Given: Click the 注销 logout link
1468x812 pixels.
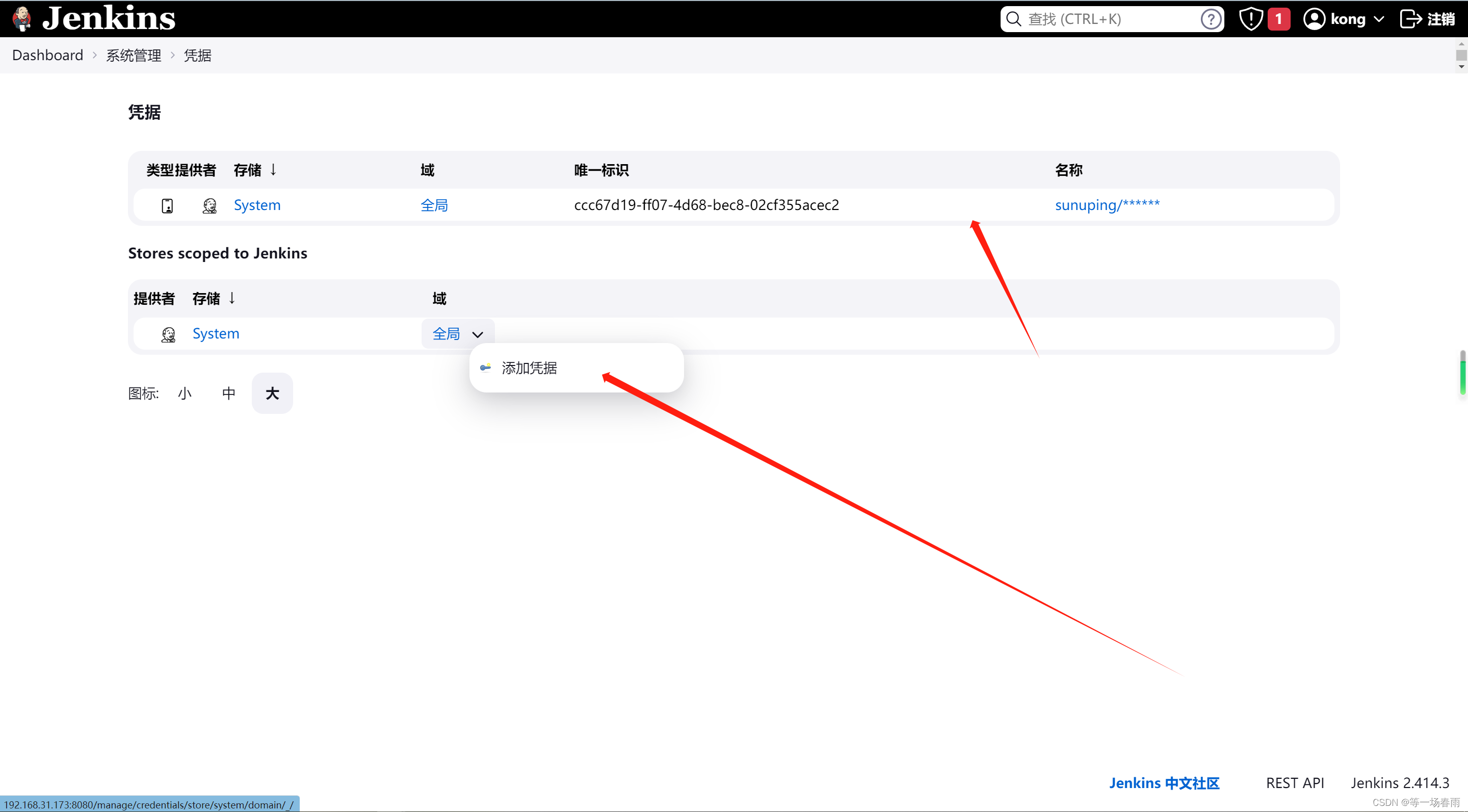Looking at the screenshot, I should 1440,19.
